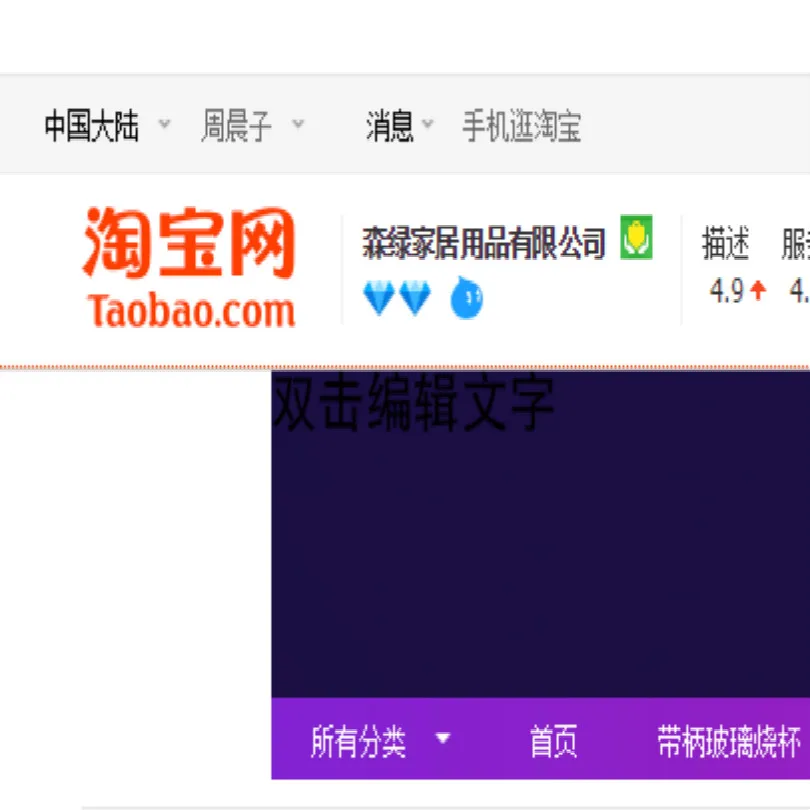Open the 周晨子 user account link
This screenshot has width=810, height=810.
(237, 126)
